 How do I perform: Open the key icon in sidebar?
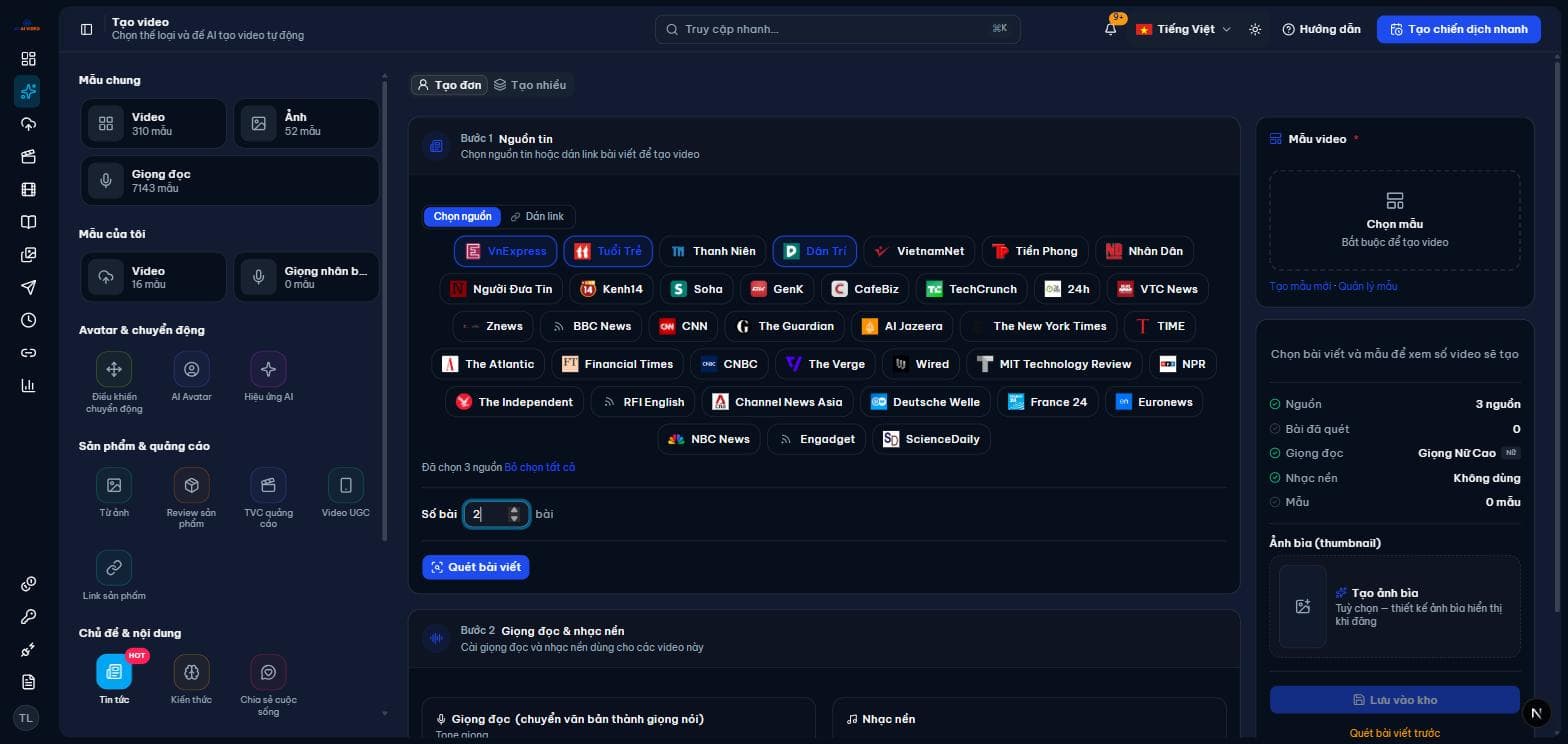click(28, 616)
